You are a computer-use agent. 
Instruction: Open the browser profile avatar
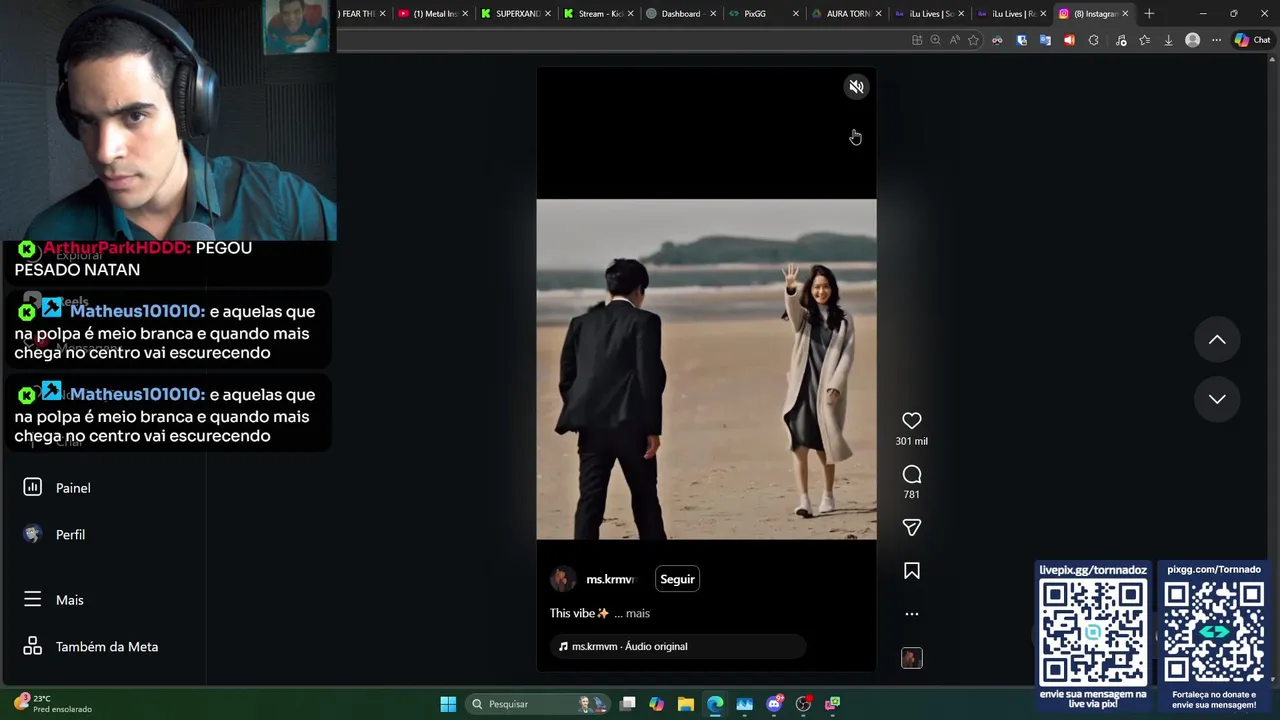click(1192, 40)
